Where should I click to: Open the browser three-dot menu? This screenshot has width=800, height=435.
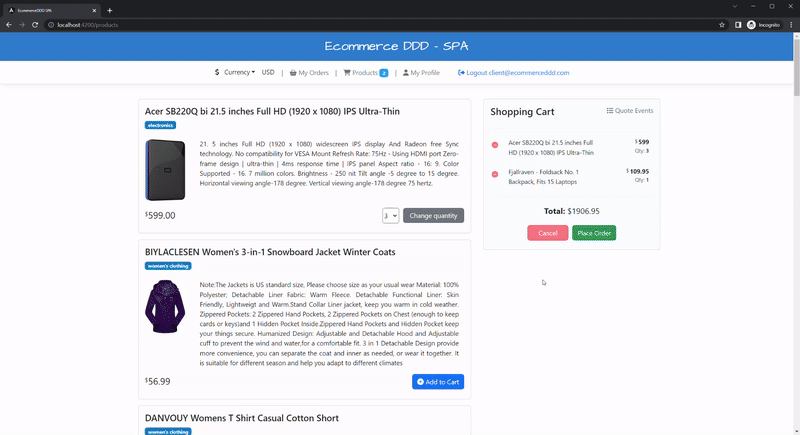click(x=791, y=24)
